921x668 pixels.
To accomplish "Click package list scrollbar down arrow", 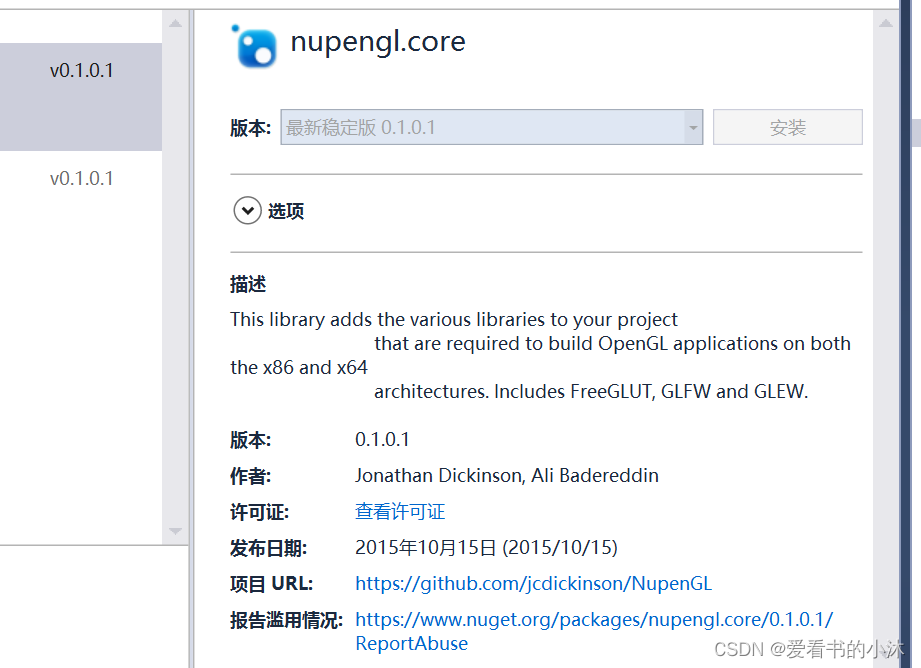I will [x=175, y=531].
